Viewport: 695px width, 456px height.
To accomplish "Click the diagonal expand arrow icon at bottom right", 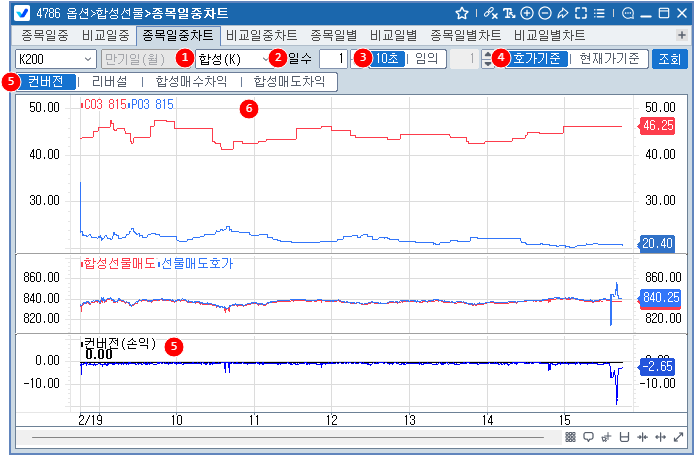I will click(677, 437).
